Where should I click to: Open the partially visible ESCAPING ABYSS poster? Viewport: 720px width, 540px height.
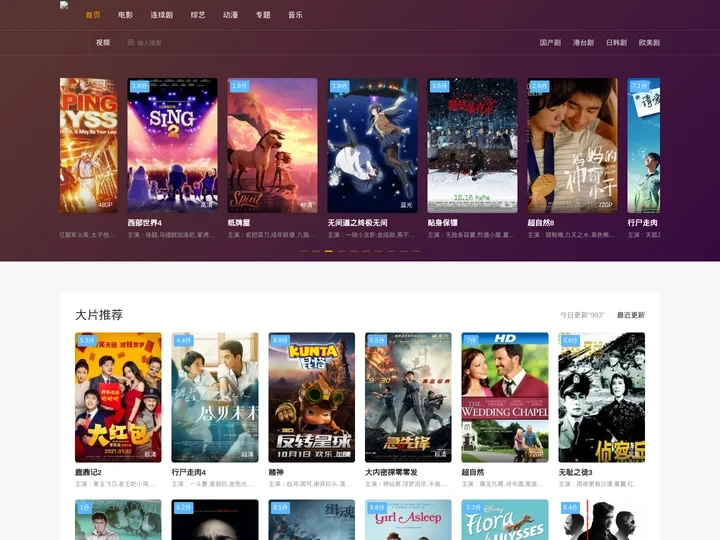coord(89,145)
